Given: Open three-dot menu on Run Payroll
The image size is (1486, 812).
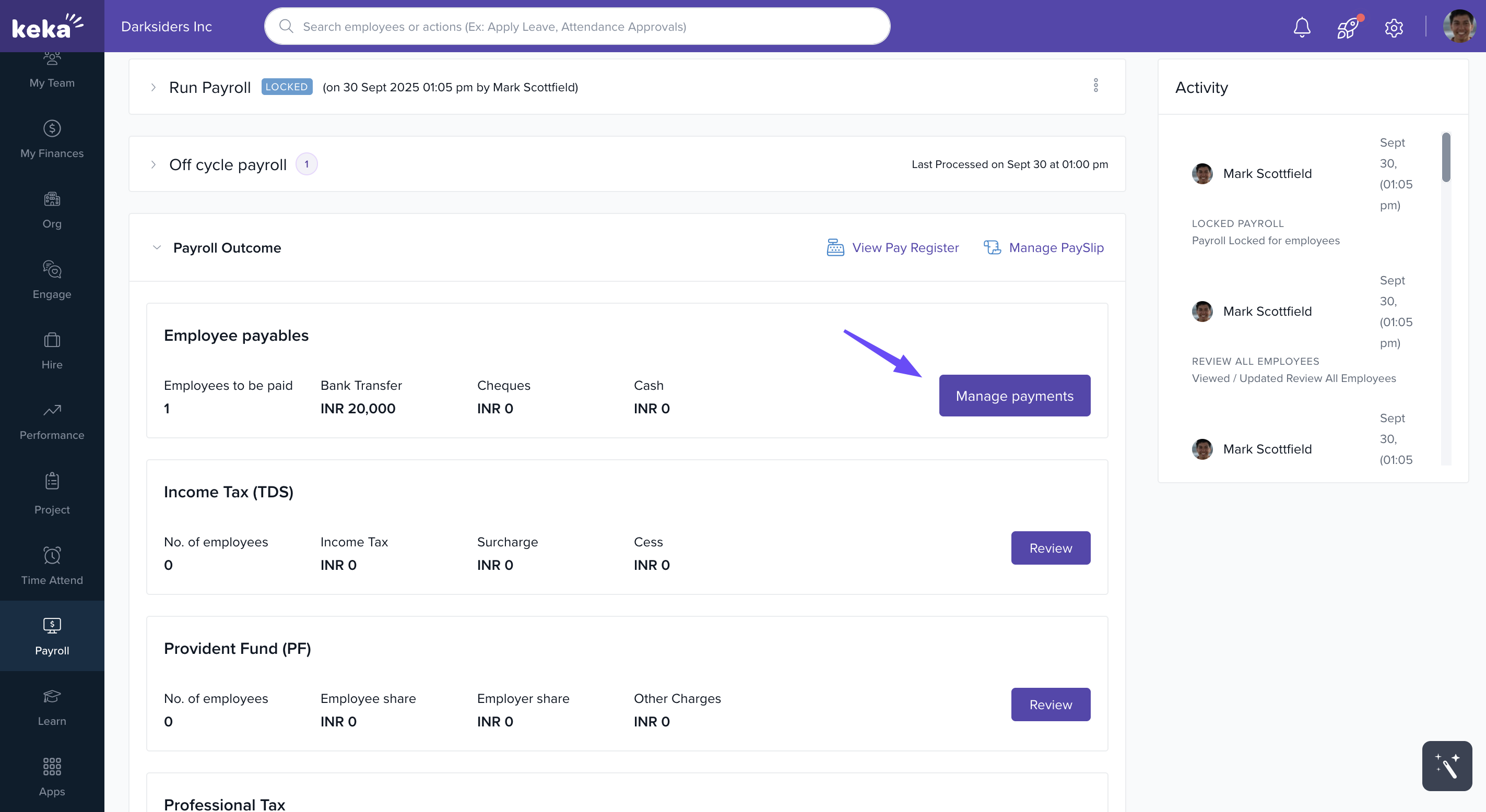Looking at the screenshot, I should 1095,86.
